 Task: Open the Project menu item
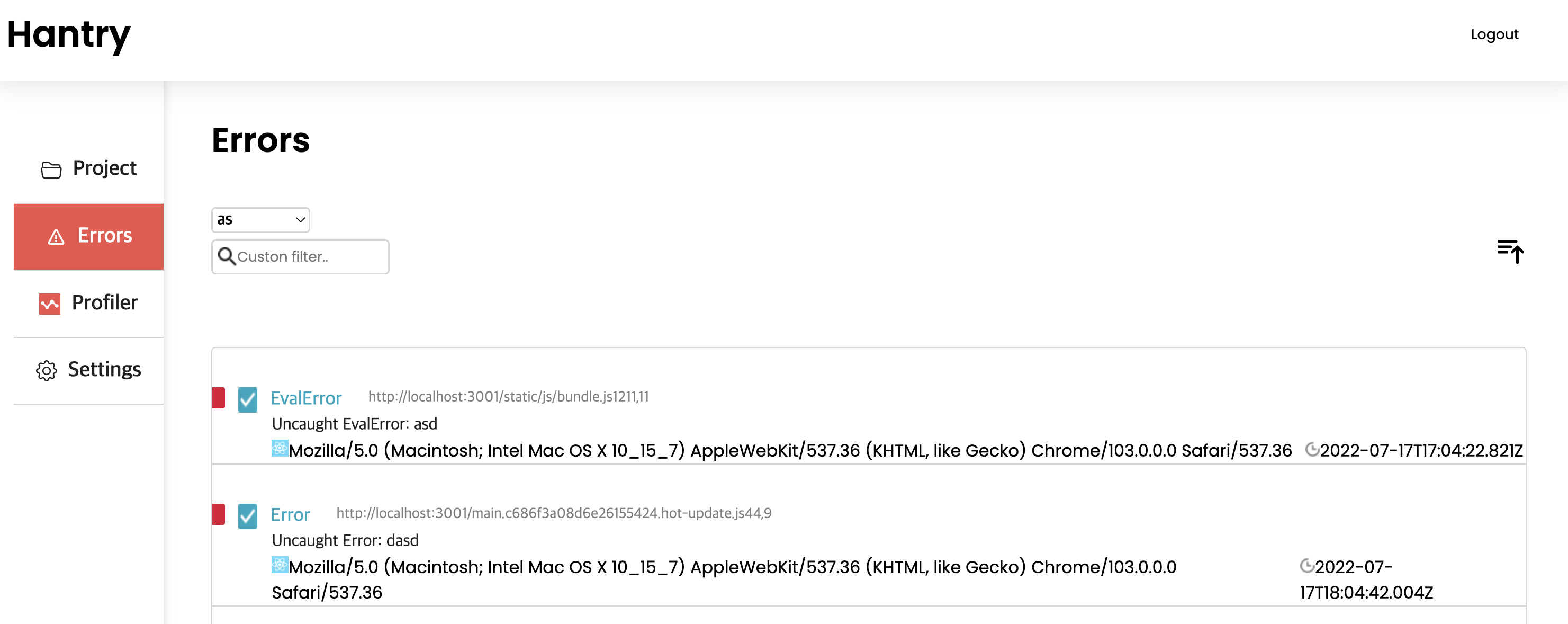[x=89, y=169]
